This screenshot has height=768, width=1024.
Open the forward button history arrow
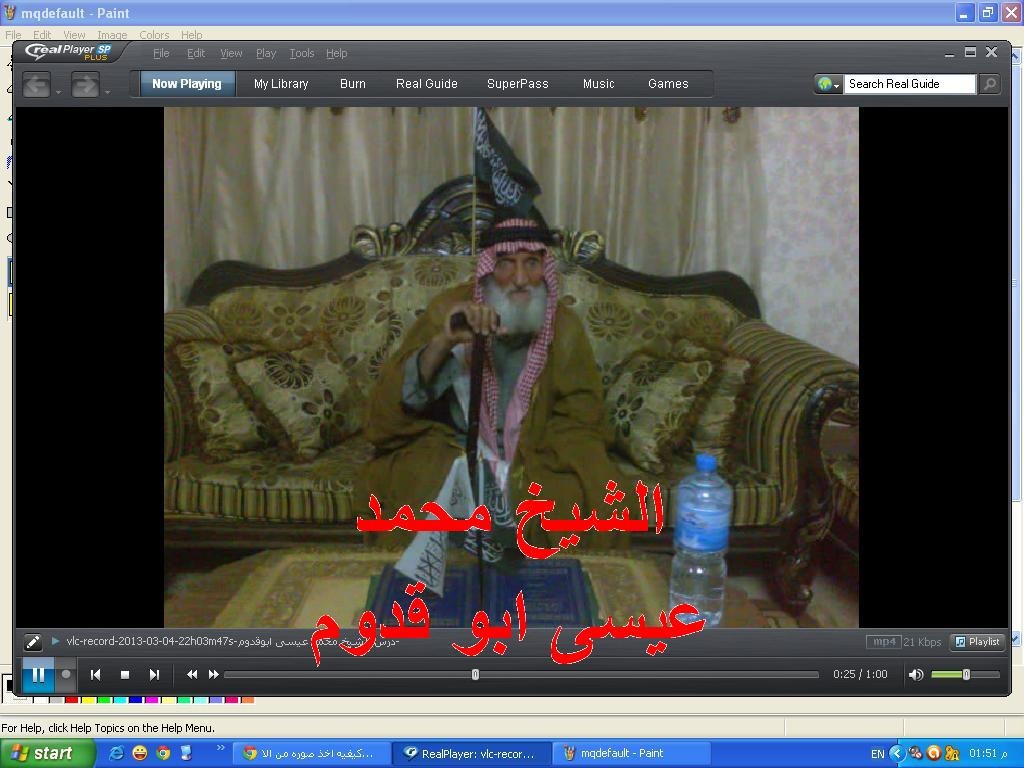tap(108, 92)
